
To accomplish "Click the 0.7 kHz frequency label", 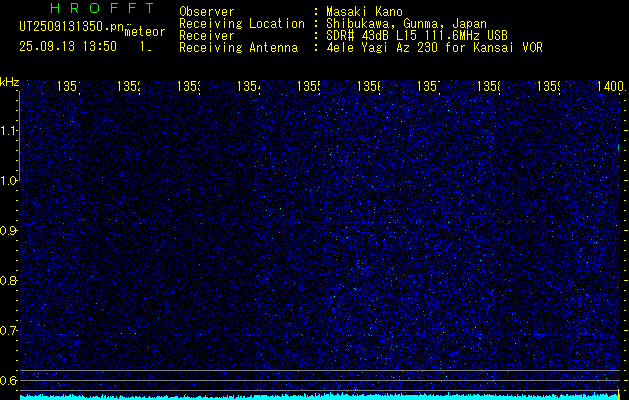I will tap(9, 331).
